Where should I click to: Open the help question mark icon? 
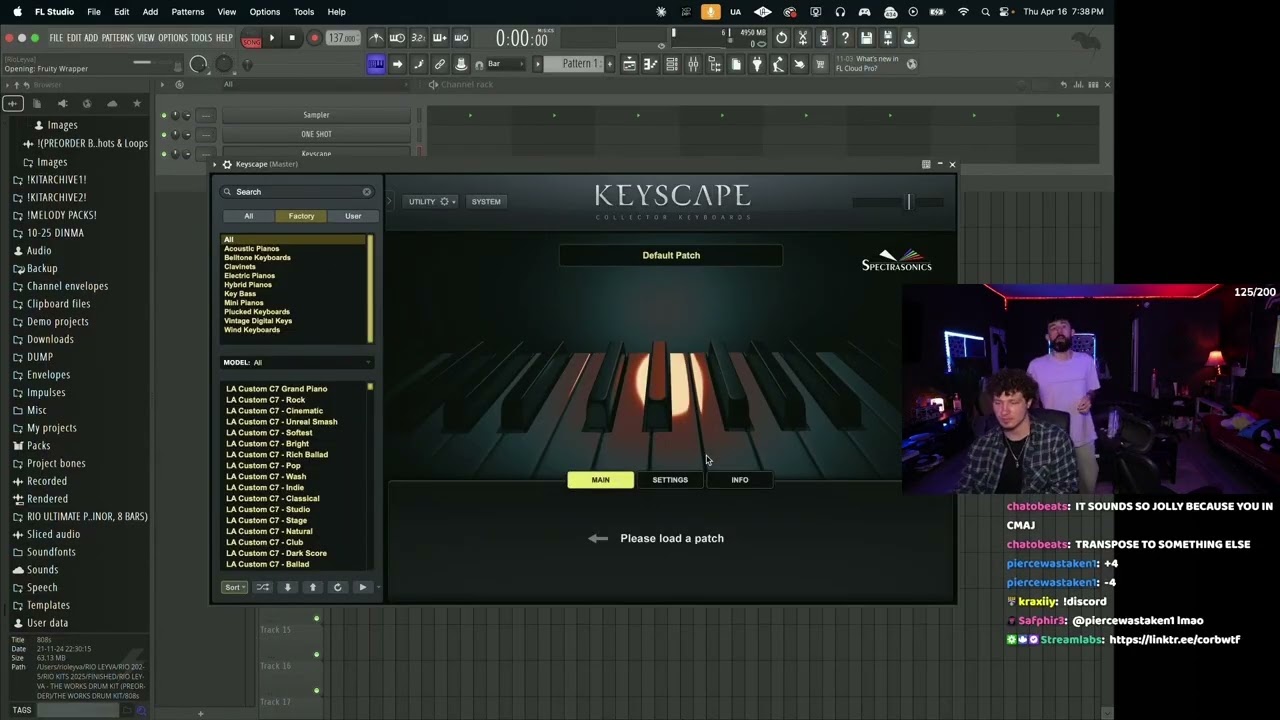845,38
